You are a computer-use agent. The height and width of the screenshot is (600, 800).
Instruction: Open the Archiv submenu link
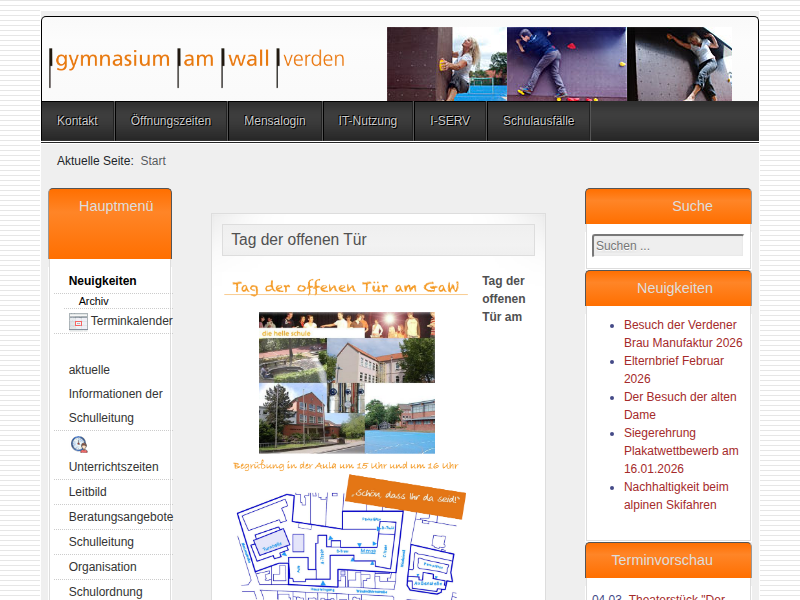[x=94, y=301]
